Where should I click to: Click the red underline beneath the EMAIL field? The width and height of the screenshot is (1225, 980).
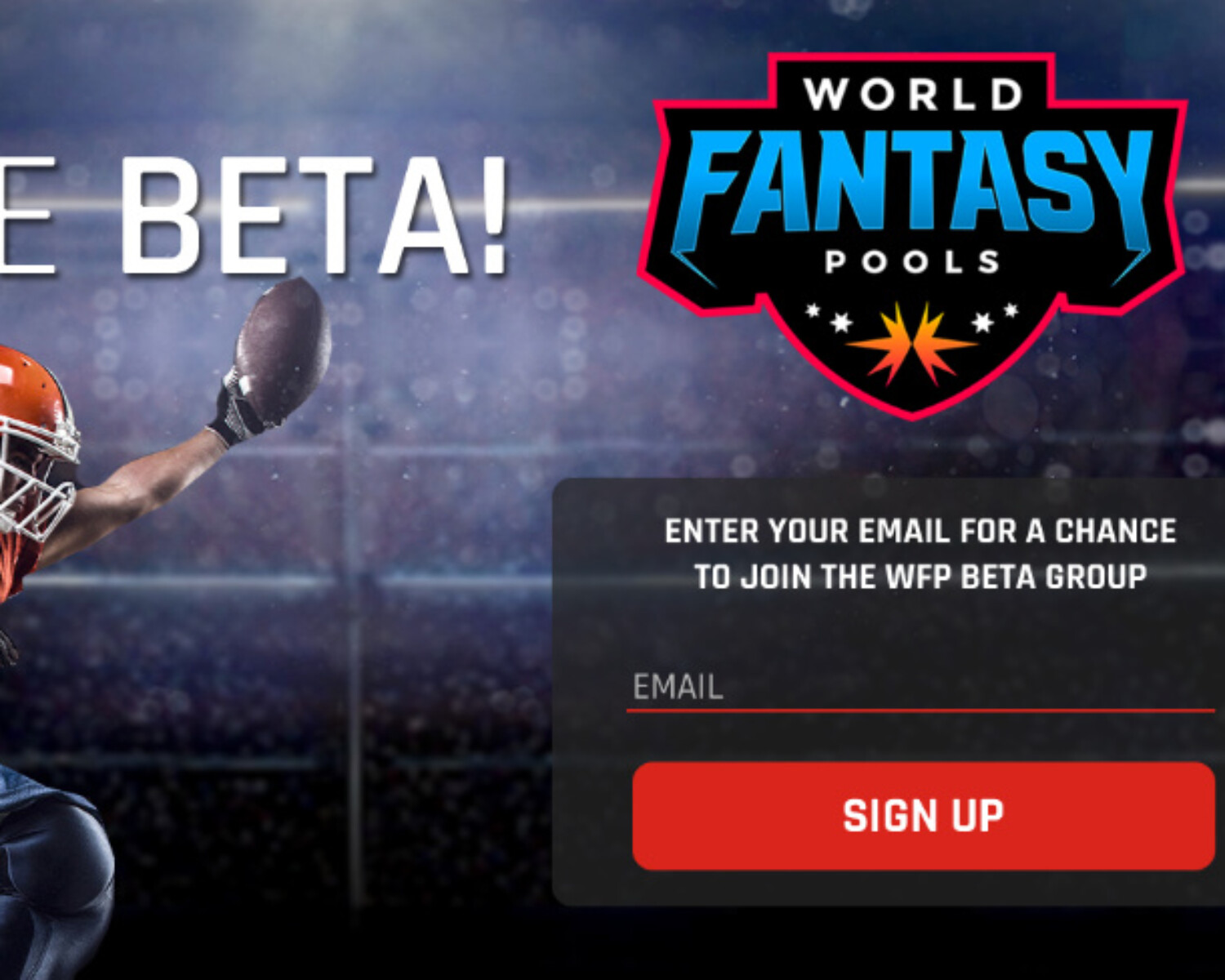pos(920,710)
